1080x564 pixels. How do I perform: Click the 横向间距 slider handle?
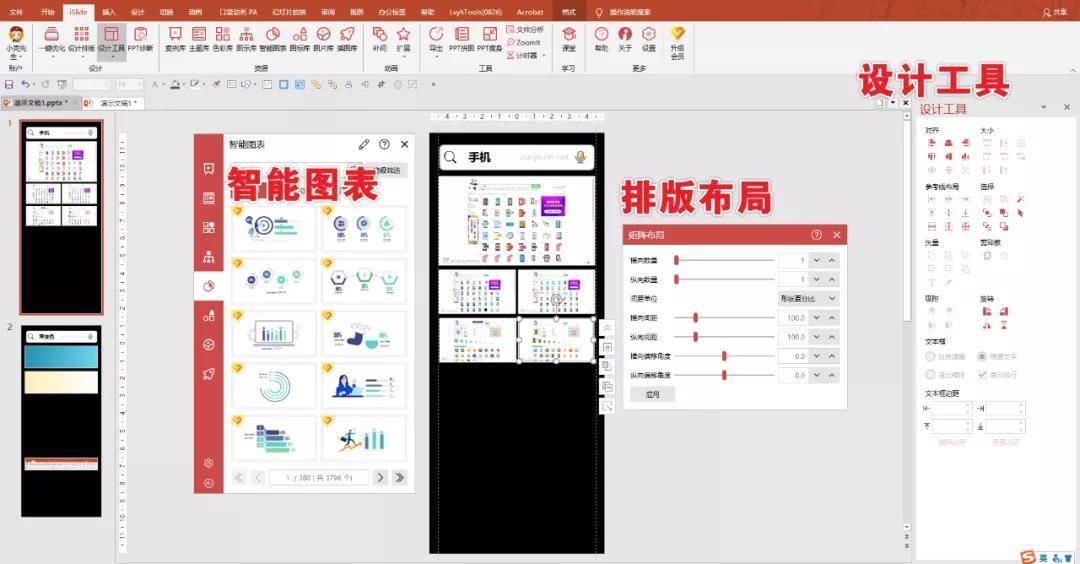(695, 318)
